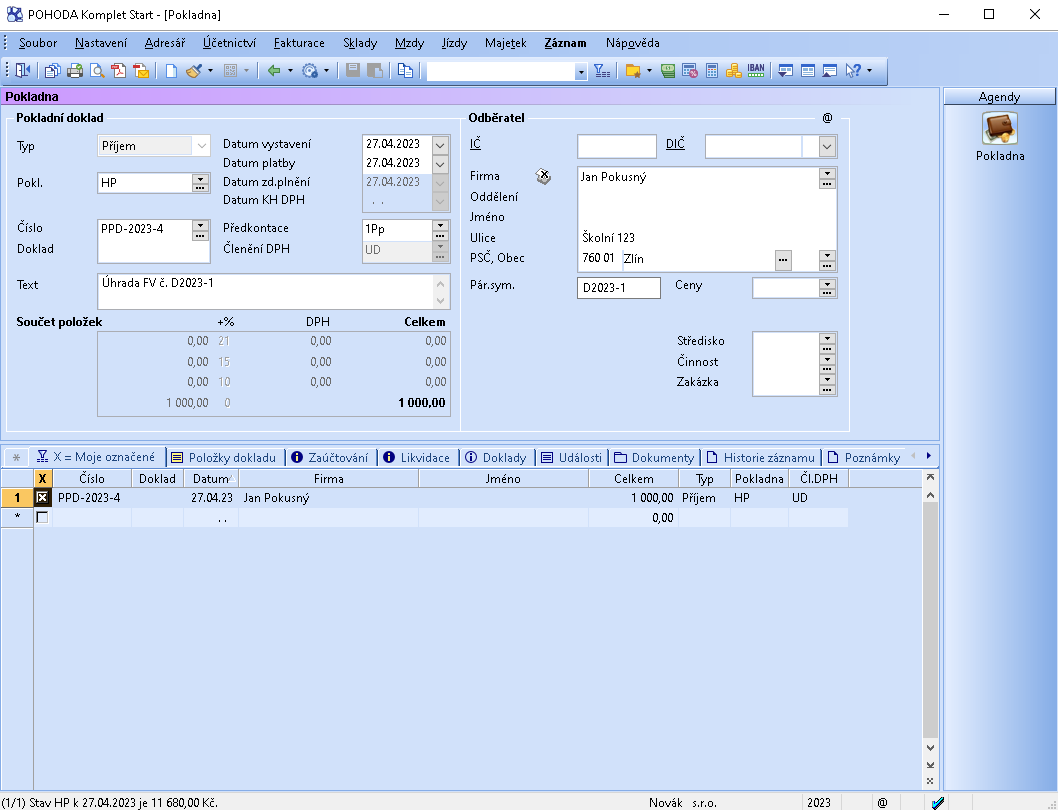Expand the favorites folder dropdown arrow
The image size is (1058, 810).
point(649,70)
